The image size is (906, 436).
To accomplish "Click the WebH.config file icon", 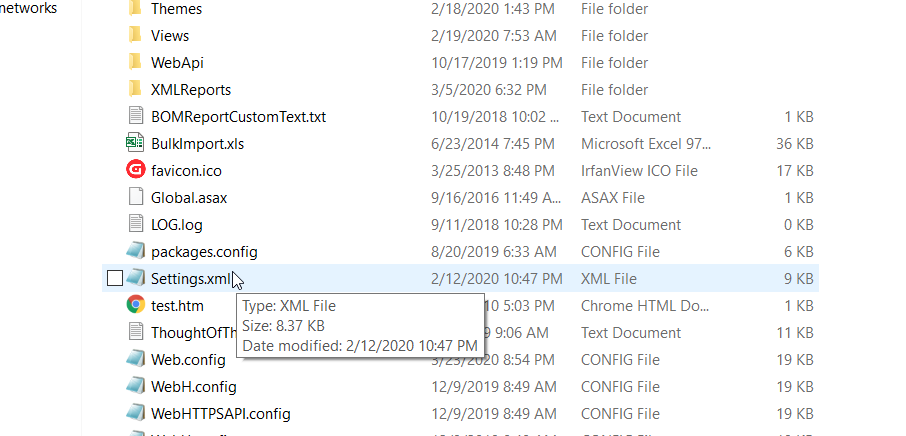I will coord(135,387).
